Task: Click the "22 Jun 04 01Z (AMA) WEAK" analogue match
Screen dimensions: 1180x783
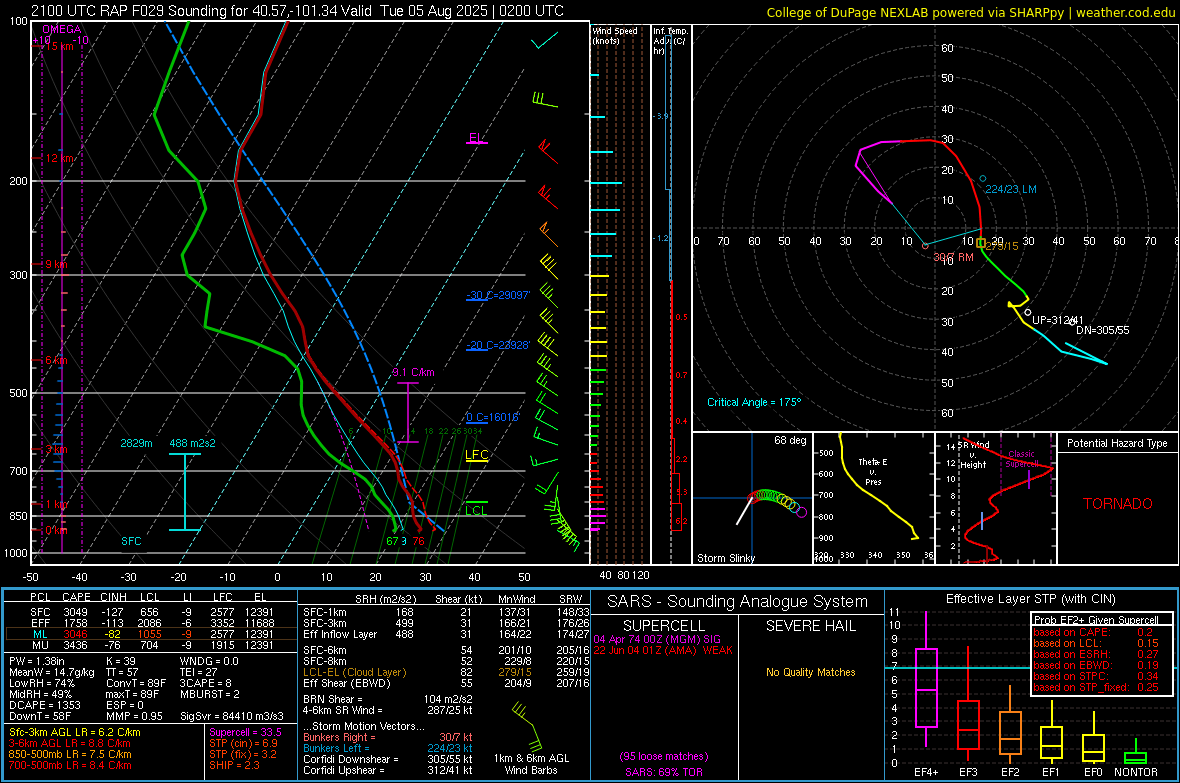Action: [663, 650]
